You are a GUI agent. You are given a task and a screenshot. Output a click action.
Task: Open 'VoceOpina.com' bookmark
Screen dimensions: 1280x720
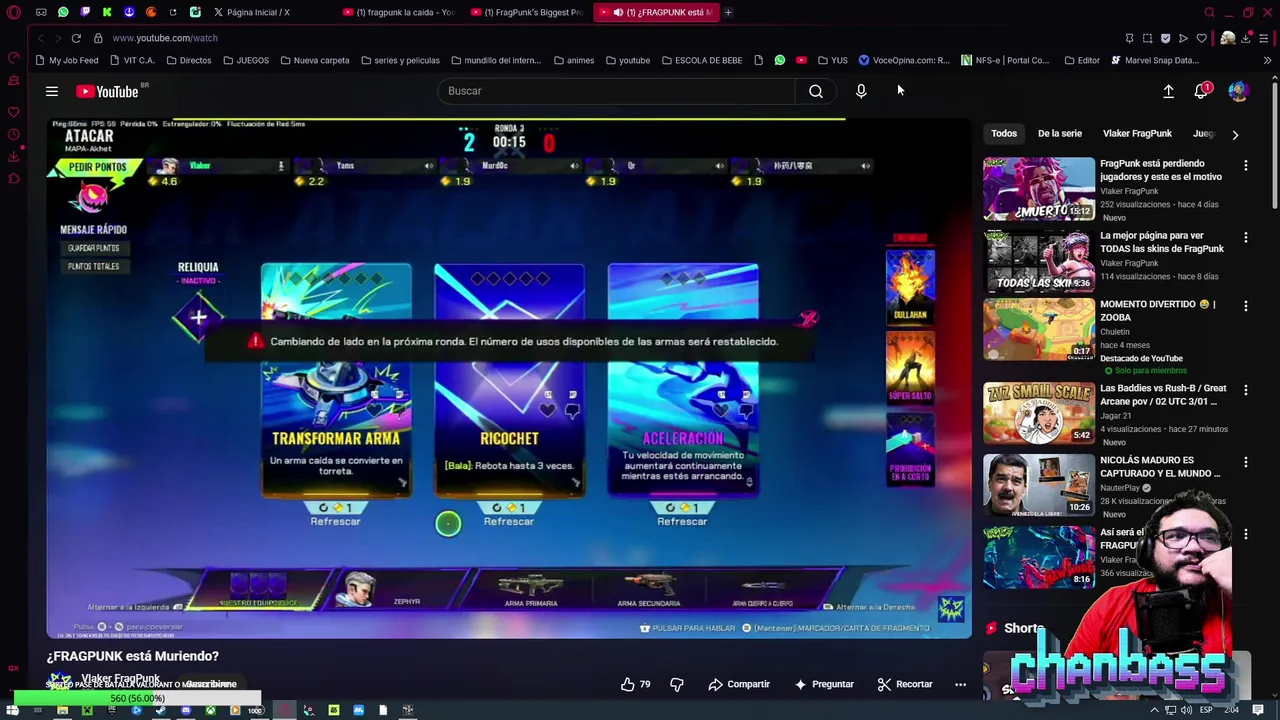(904, 60)
